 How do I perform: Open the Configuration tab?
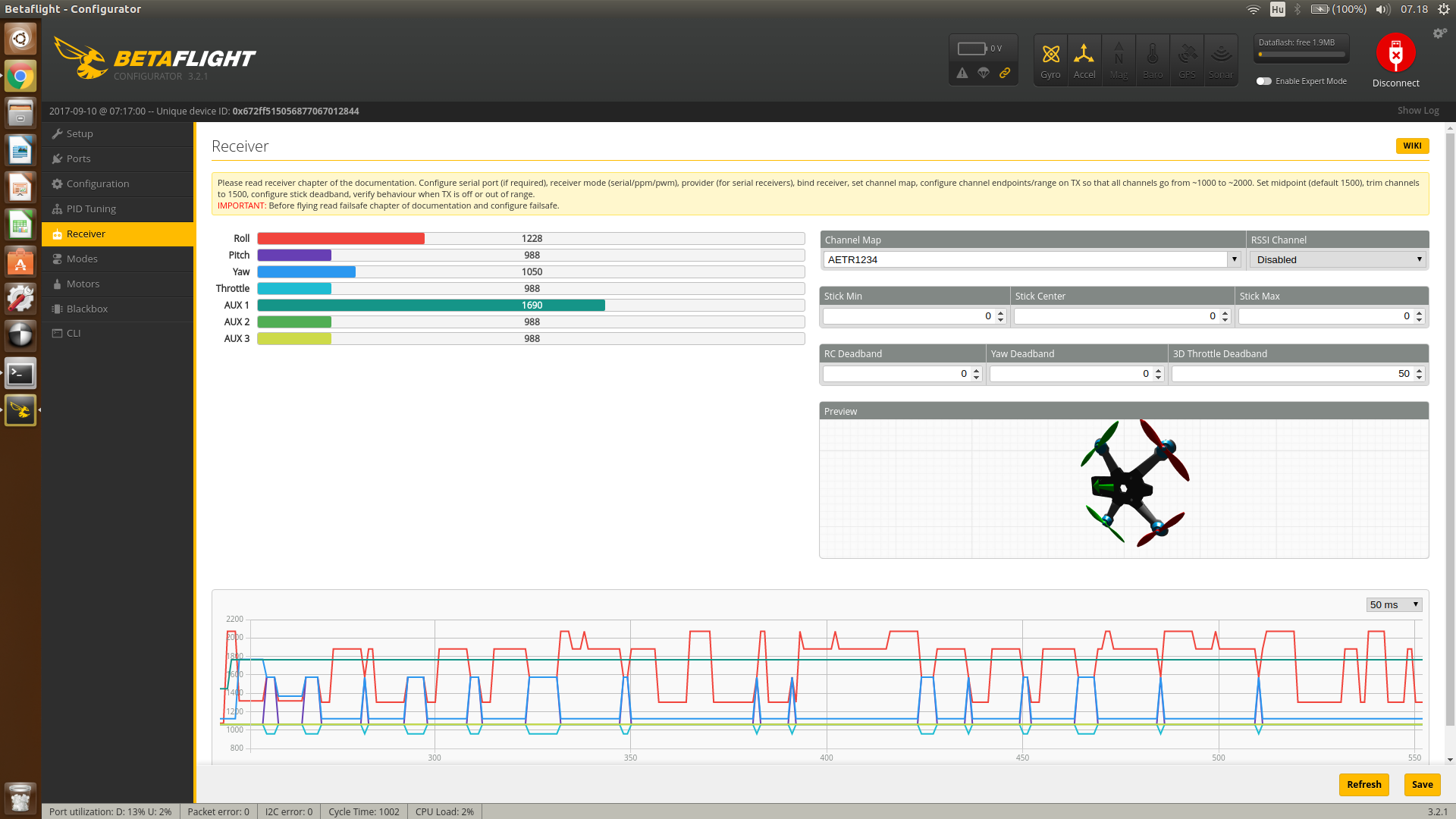(118, 184)
